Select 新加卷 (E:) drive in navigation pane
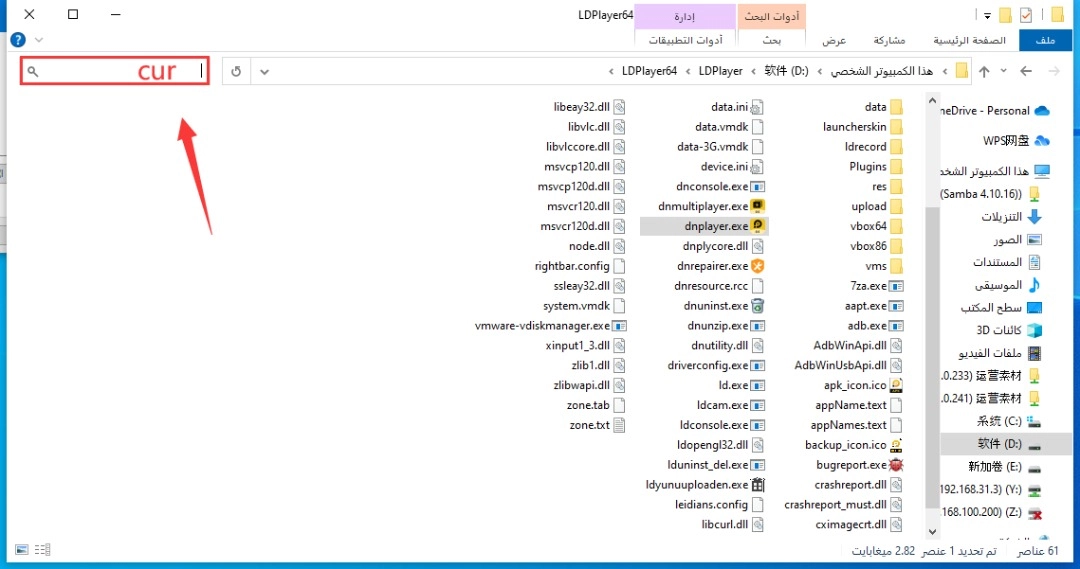 tap(1004, 466)
